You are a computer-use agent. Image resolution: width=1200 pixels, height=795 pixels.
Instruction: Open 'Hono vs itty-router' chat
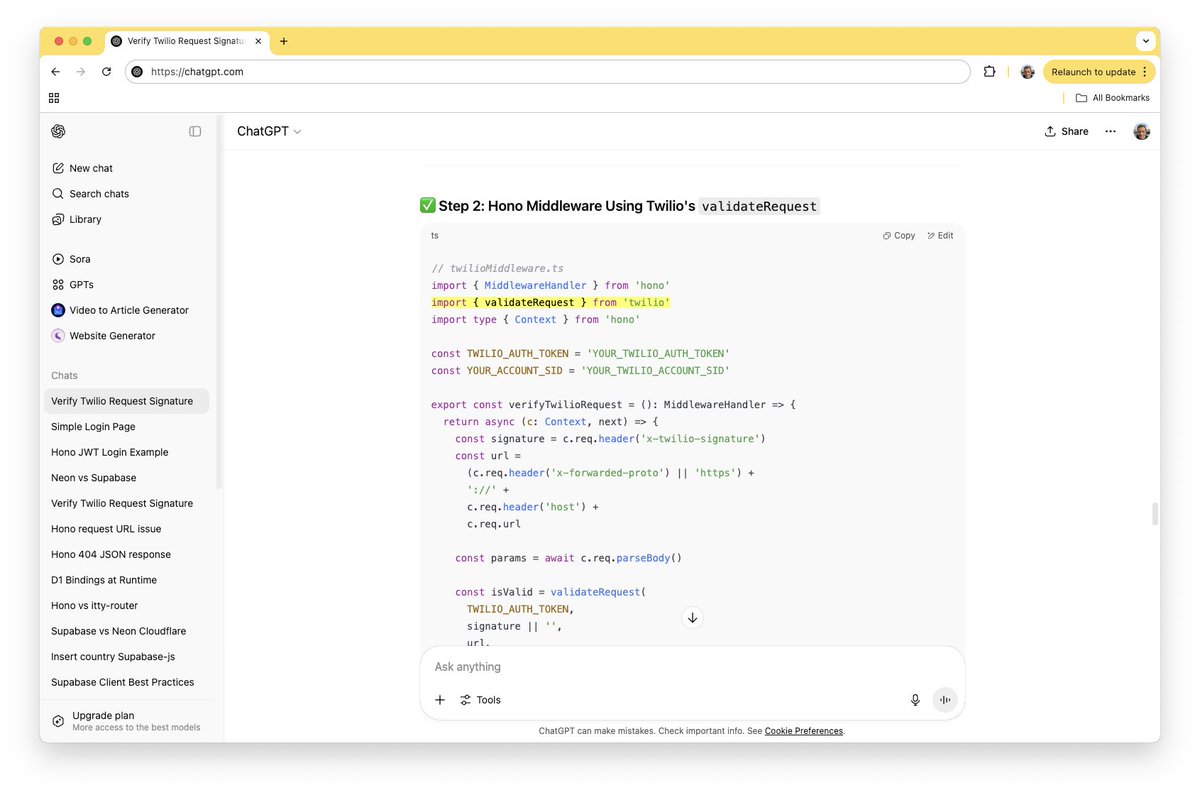click(127, 605)
